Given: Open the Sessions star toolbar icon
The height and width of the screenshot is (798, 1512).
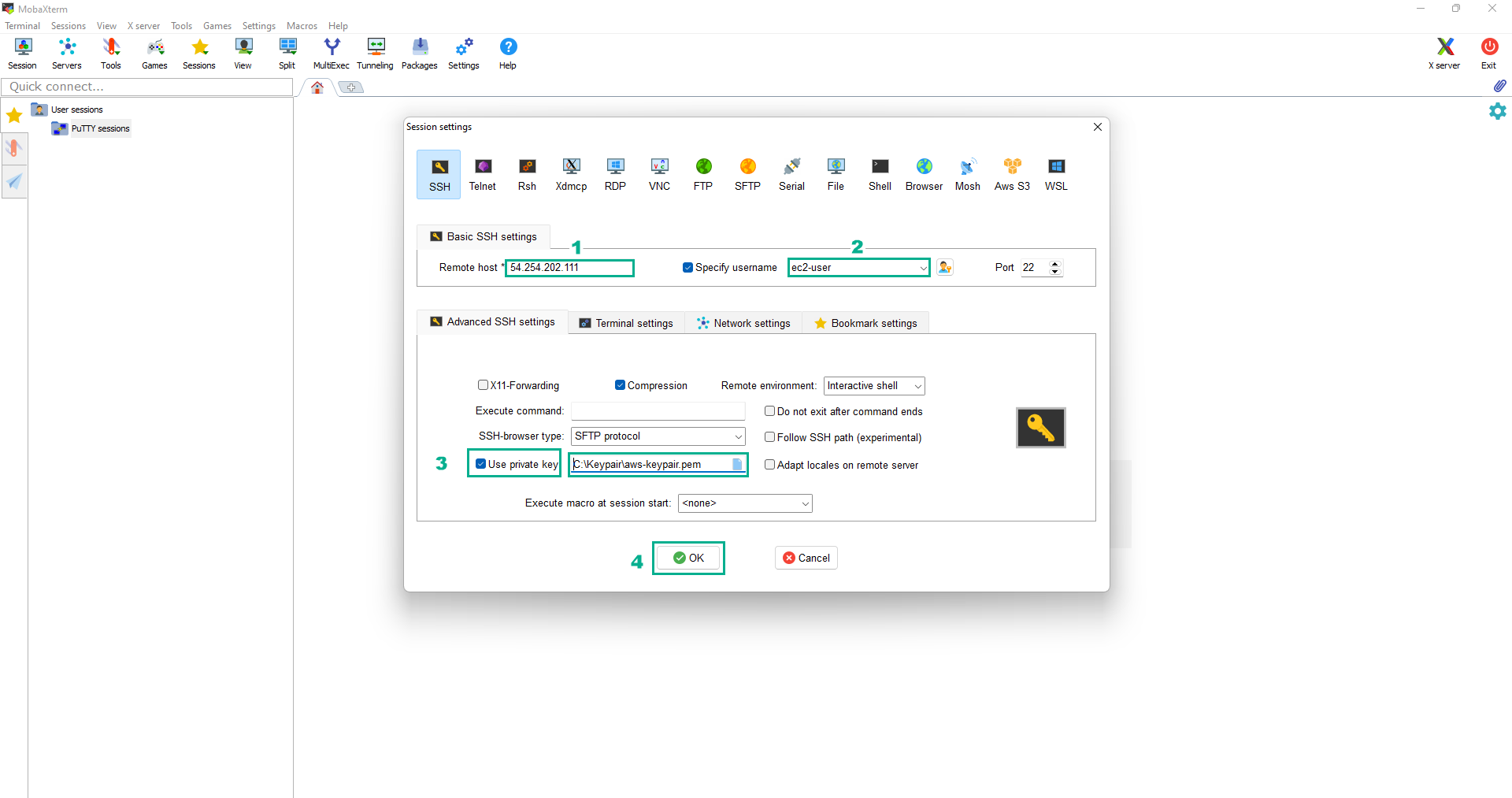Looking at the screenshot, I should 199,54.
